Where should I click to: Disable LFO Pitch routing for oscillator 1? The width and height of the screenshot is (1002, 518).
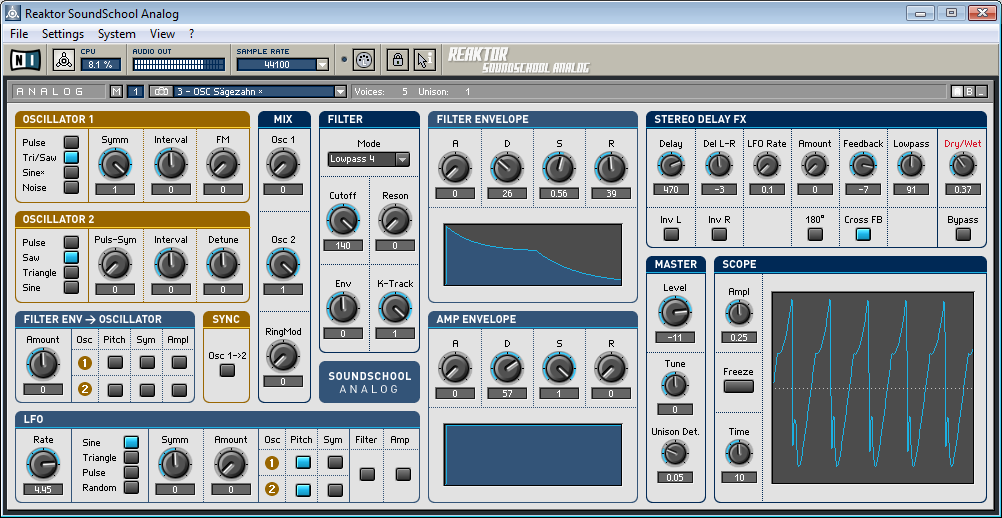[x=303, y=462]
